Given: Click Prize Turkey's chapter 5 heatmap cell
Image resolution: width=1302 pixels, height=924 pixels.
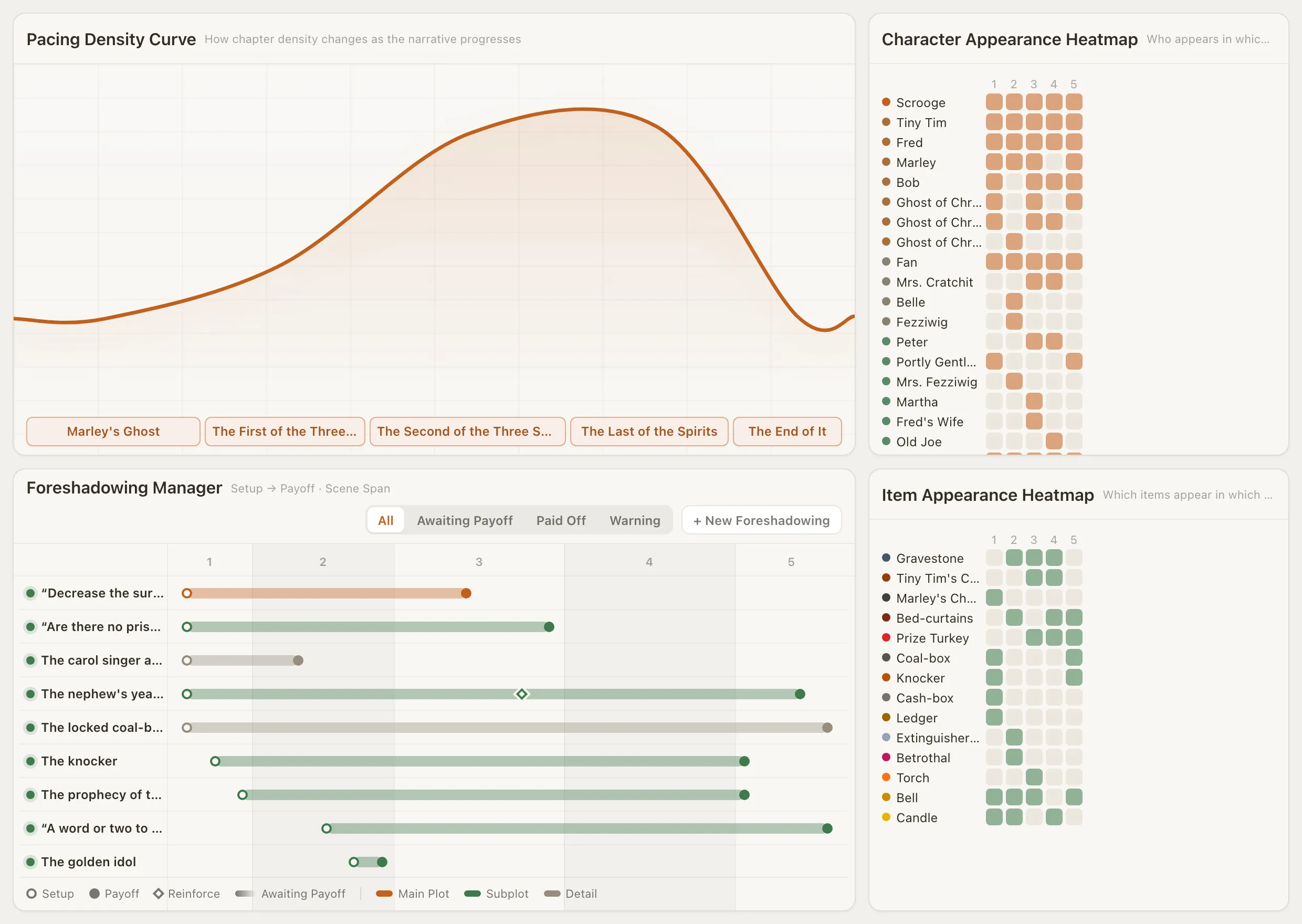Looking at the screenshot, I should (1074, 638).
